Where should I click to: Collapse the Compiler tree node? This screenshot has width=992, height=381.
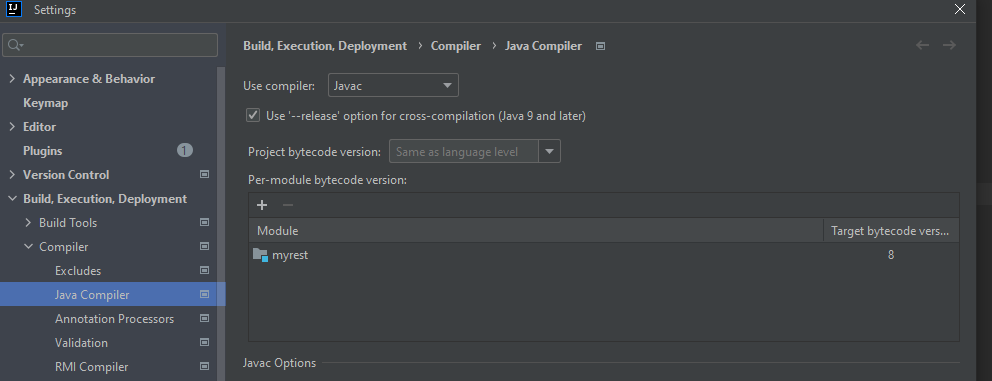coord(28,246)
